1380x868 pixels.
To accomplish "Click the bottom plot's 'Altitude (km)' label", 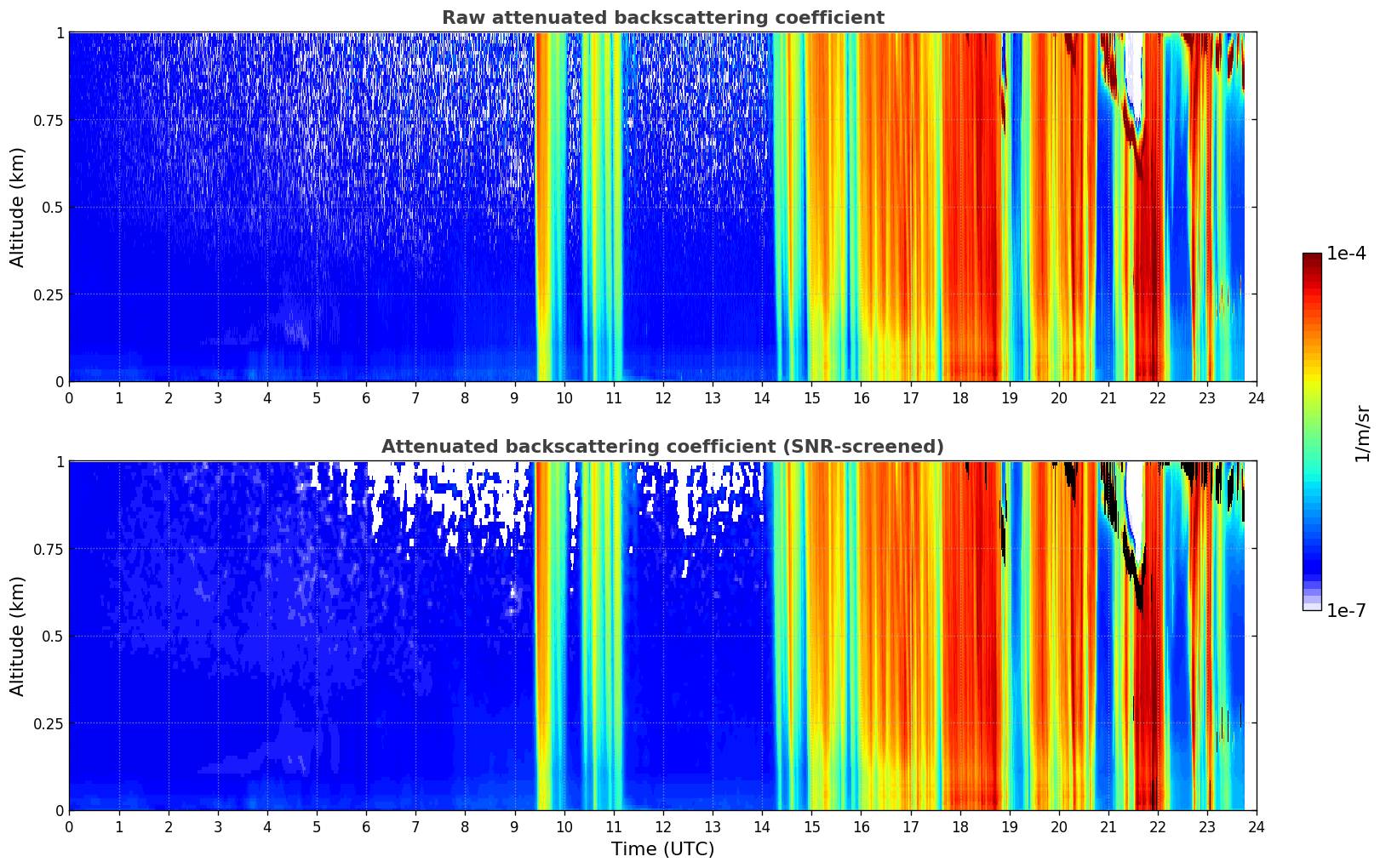I will (x=18, y=636).
